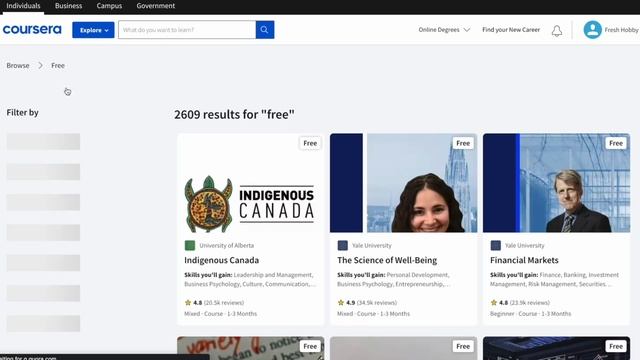Click Yale logo on Science of Well-Being card
The width and height of the screenshot is (640, 360).
pyautogui.click(x=342, y=245)
